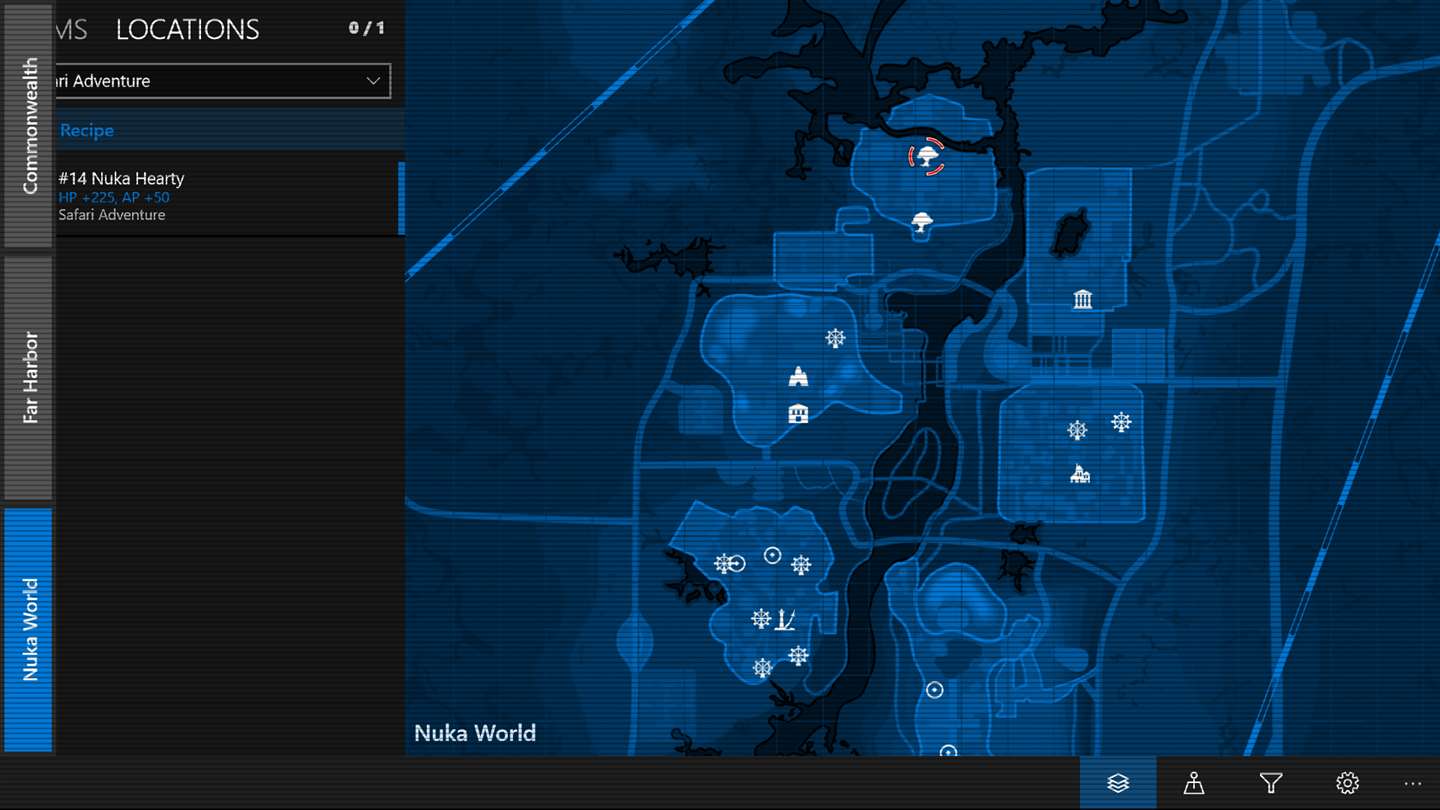The image size is (1440, 810).
Task: Expand the Safari Adventure dropdown
Action: tap(222, 81)
